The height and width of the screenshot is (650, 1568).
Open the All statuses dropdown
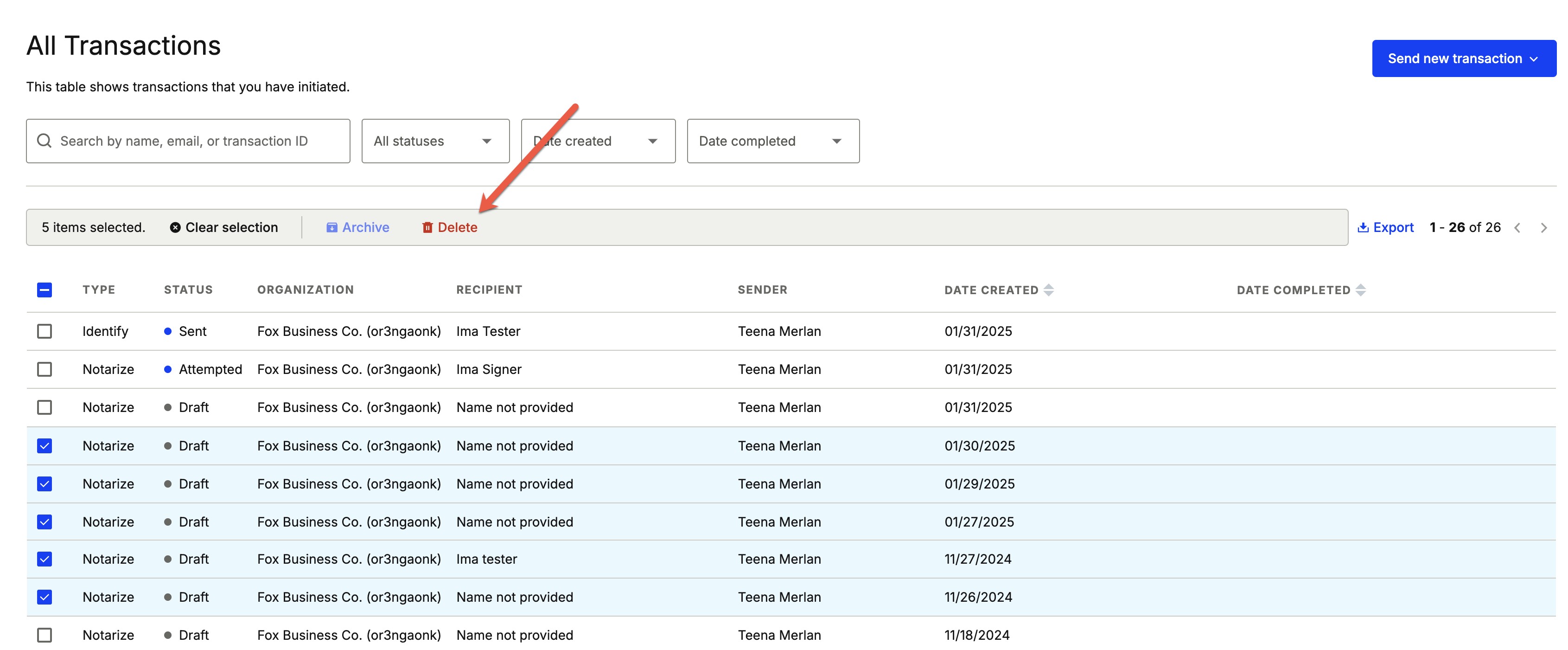click(x=435, y=141)
